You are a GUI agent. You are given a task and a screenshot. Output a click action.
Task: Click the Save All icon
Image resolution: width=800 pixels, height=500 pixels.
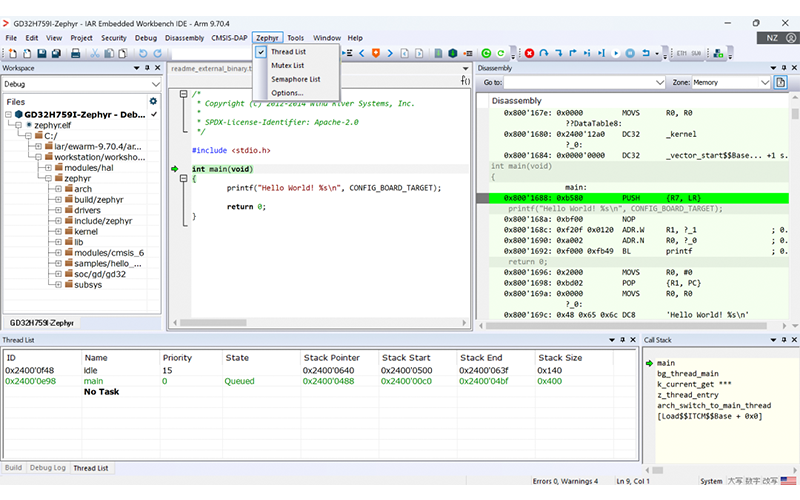(x=56, y=53)
